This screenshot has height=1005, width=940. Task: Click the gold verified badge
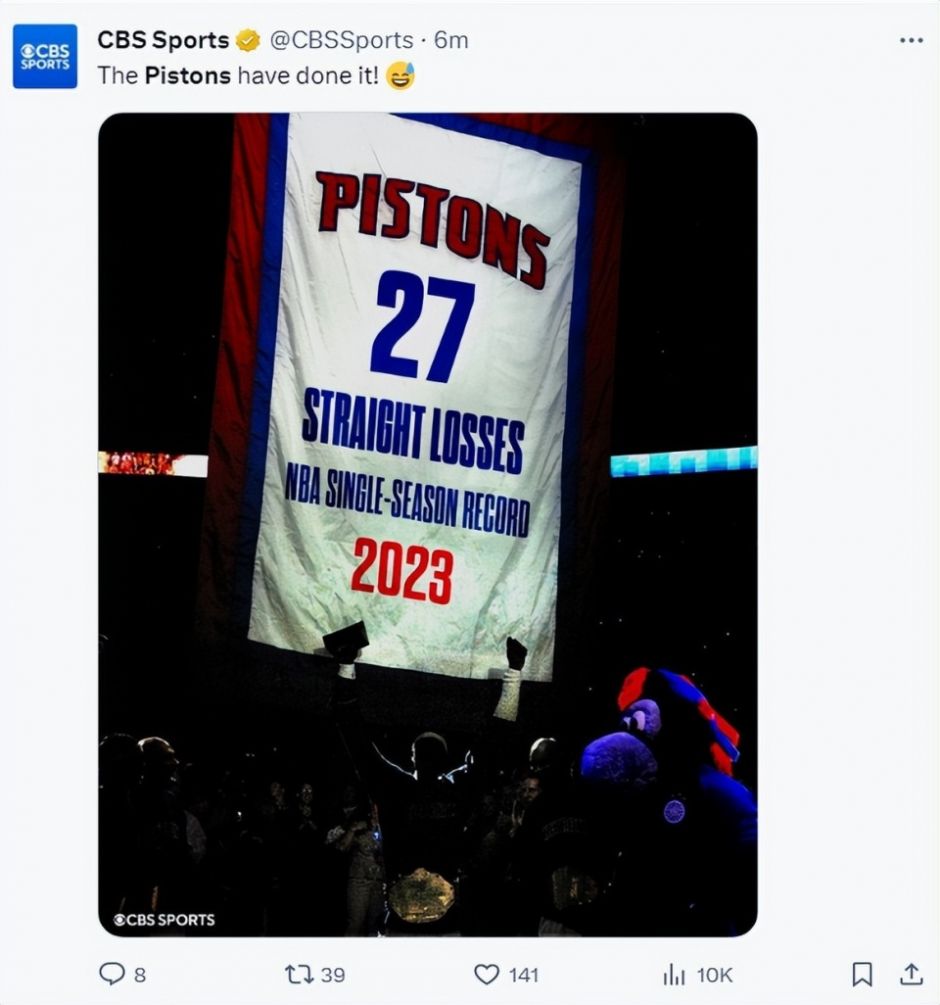(248, 41)
